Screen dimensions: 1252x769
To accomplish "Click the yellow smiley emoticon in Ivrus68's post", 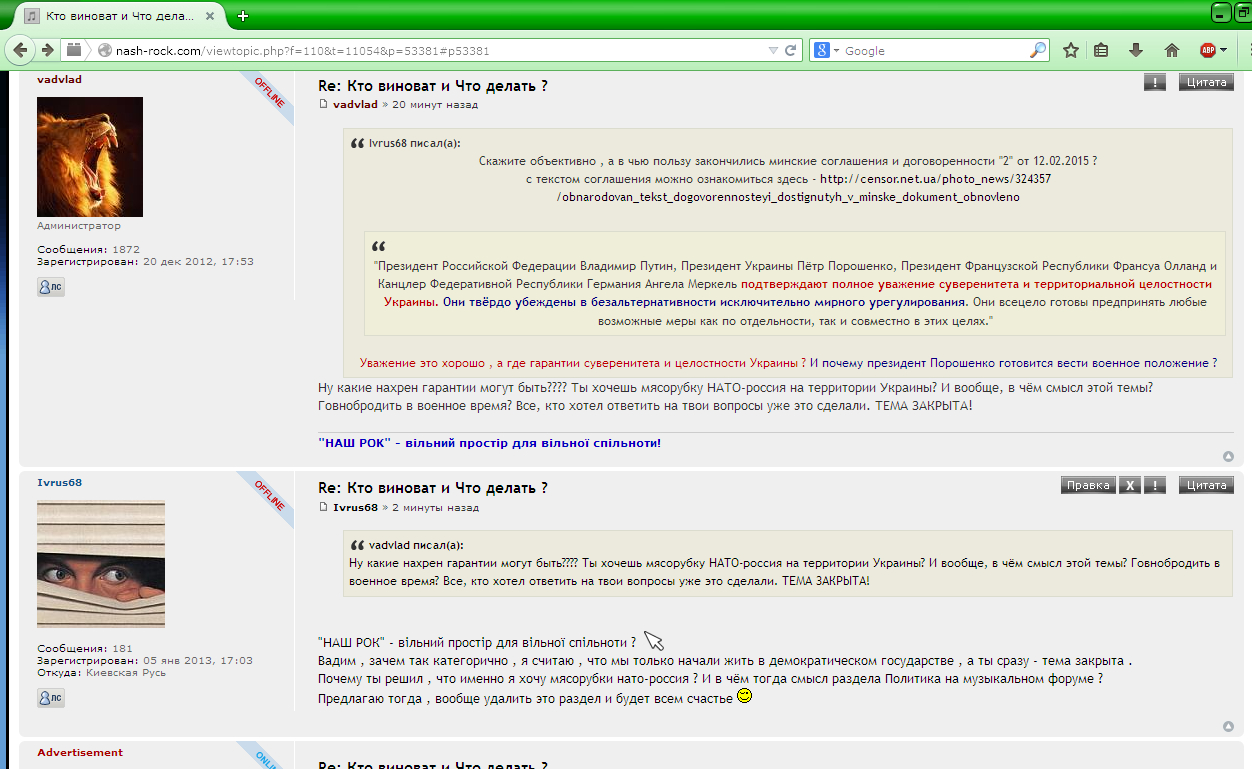I will coord(744,696).
